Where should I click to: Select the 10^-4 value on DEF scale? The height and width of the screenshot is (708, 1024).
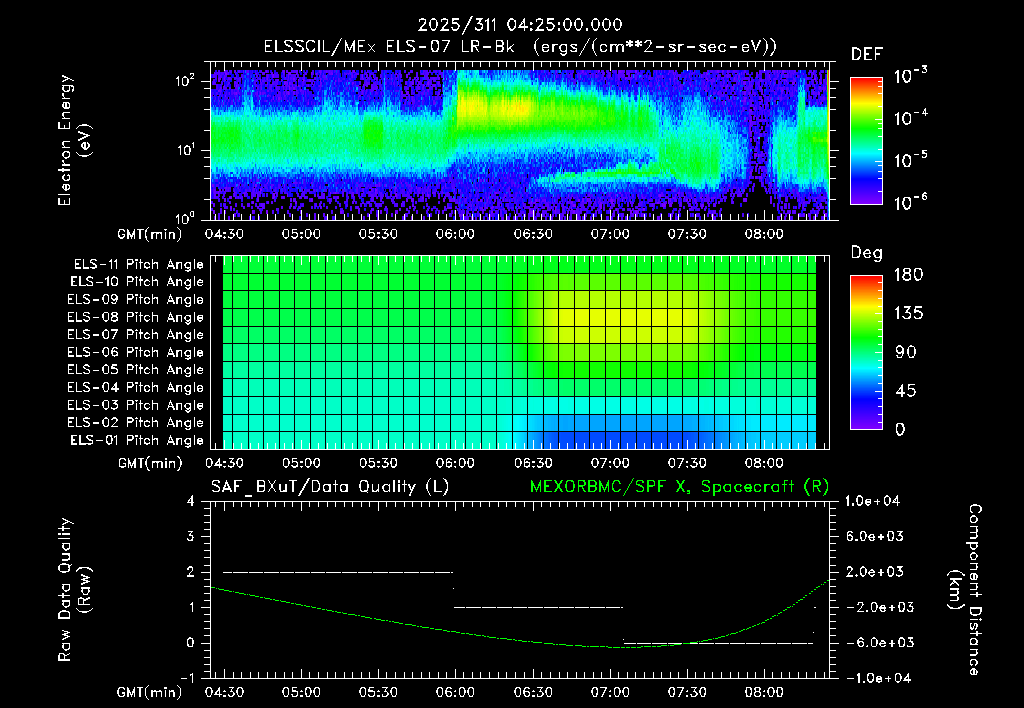point(911,118)
